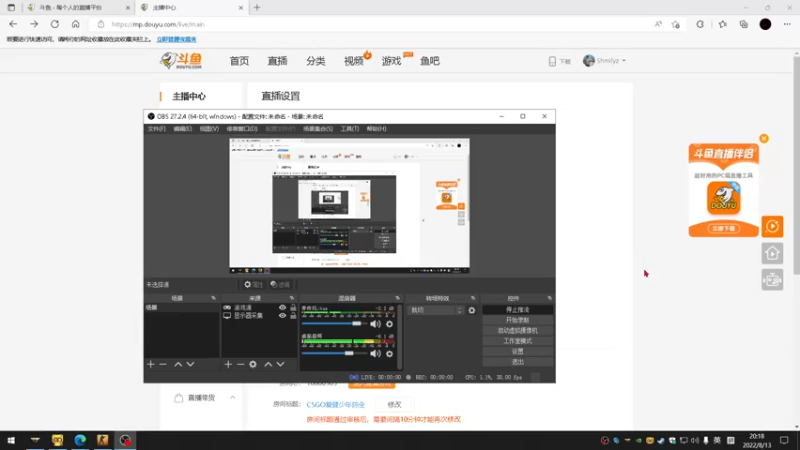Toggle the lock on the display capture source
The image size is (800, 450).
tap(293, 316)
